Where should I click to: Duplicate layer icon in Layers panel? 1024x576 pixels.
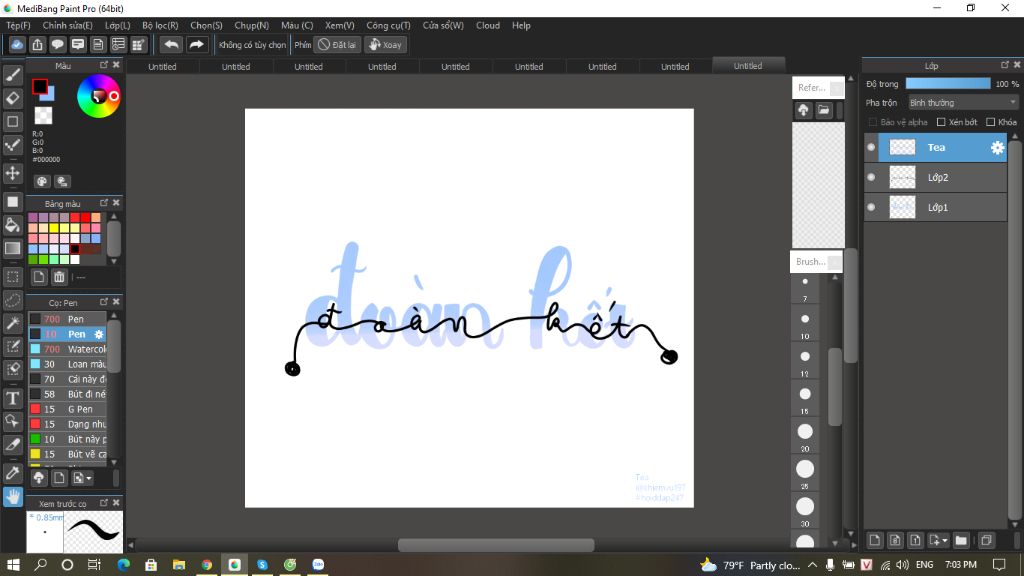986,540
